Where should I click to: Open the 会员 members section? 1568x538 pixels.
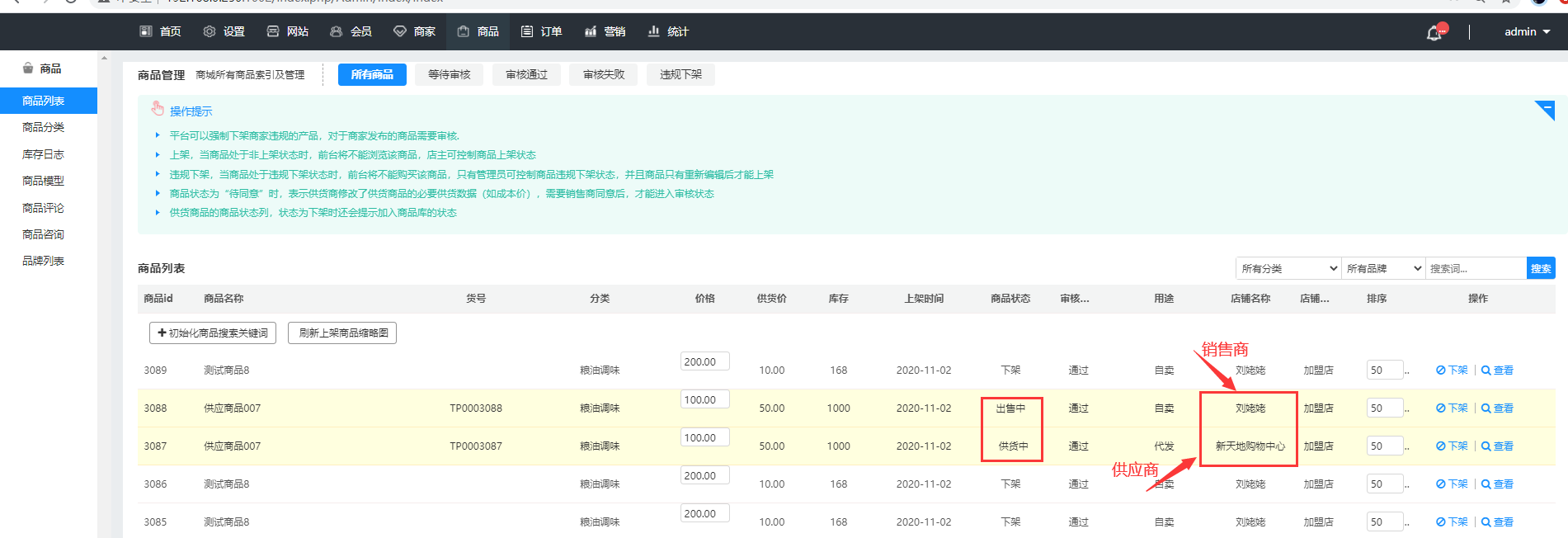click(x=351, y=31)
